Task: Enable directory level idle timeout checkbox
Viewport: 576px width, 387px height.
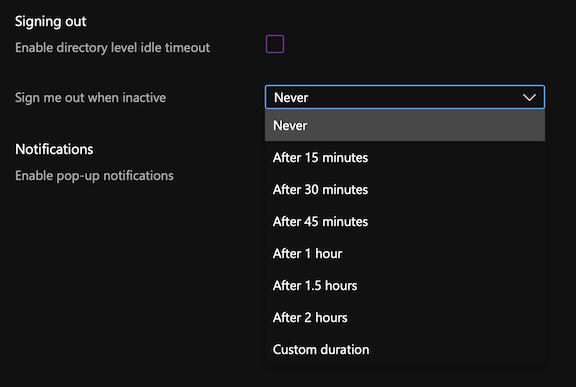Action: pos(275,44)
